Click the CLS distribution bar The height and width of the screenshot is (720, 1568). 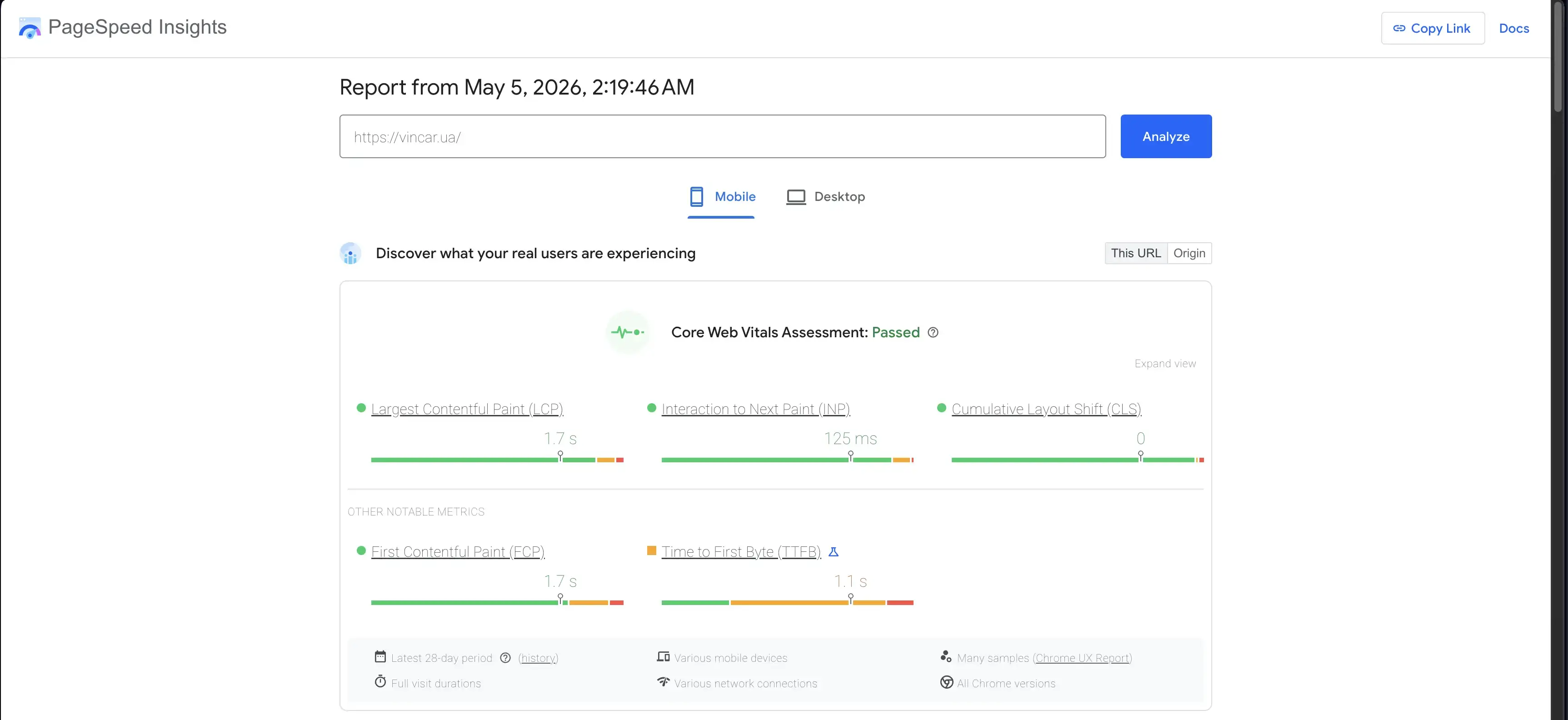point(1078,460)
